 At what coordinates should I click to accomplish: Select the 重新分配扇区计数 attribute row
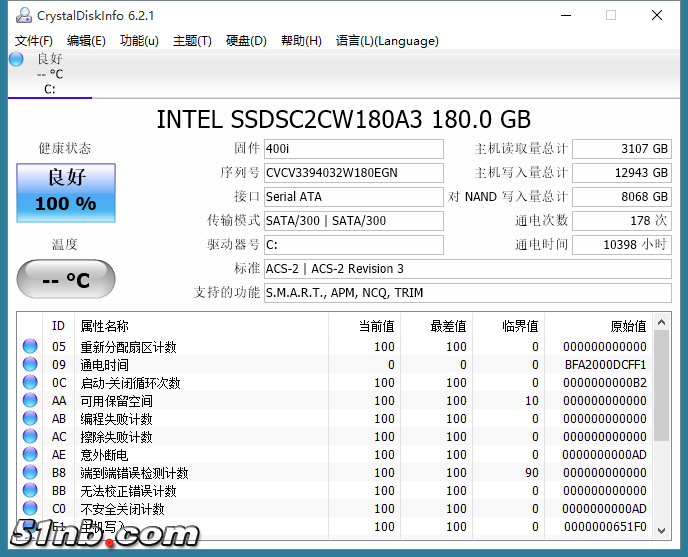335,347
